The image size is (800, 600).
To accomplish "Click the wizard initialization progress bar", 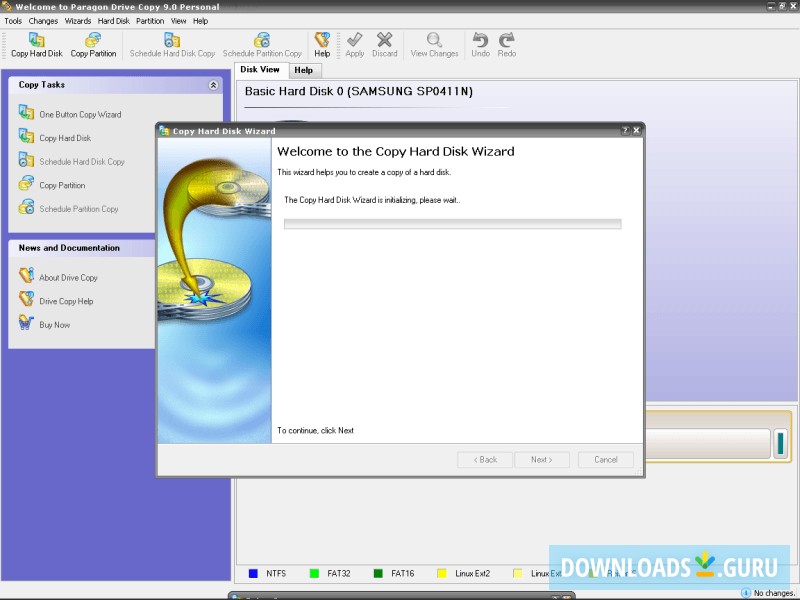I will point(452,224).
